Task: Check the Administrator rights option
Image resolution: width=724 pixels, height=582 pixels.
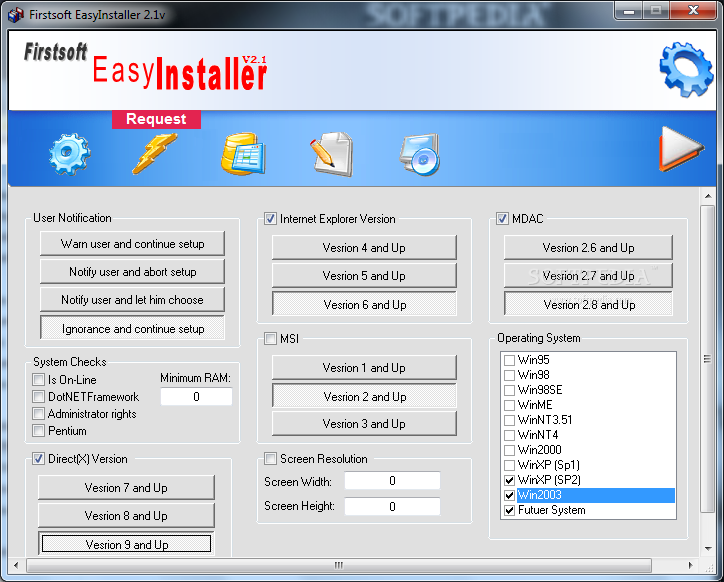Action: point(39,413)
